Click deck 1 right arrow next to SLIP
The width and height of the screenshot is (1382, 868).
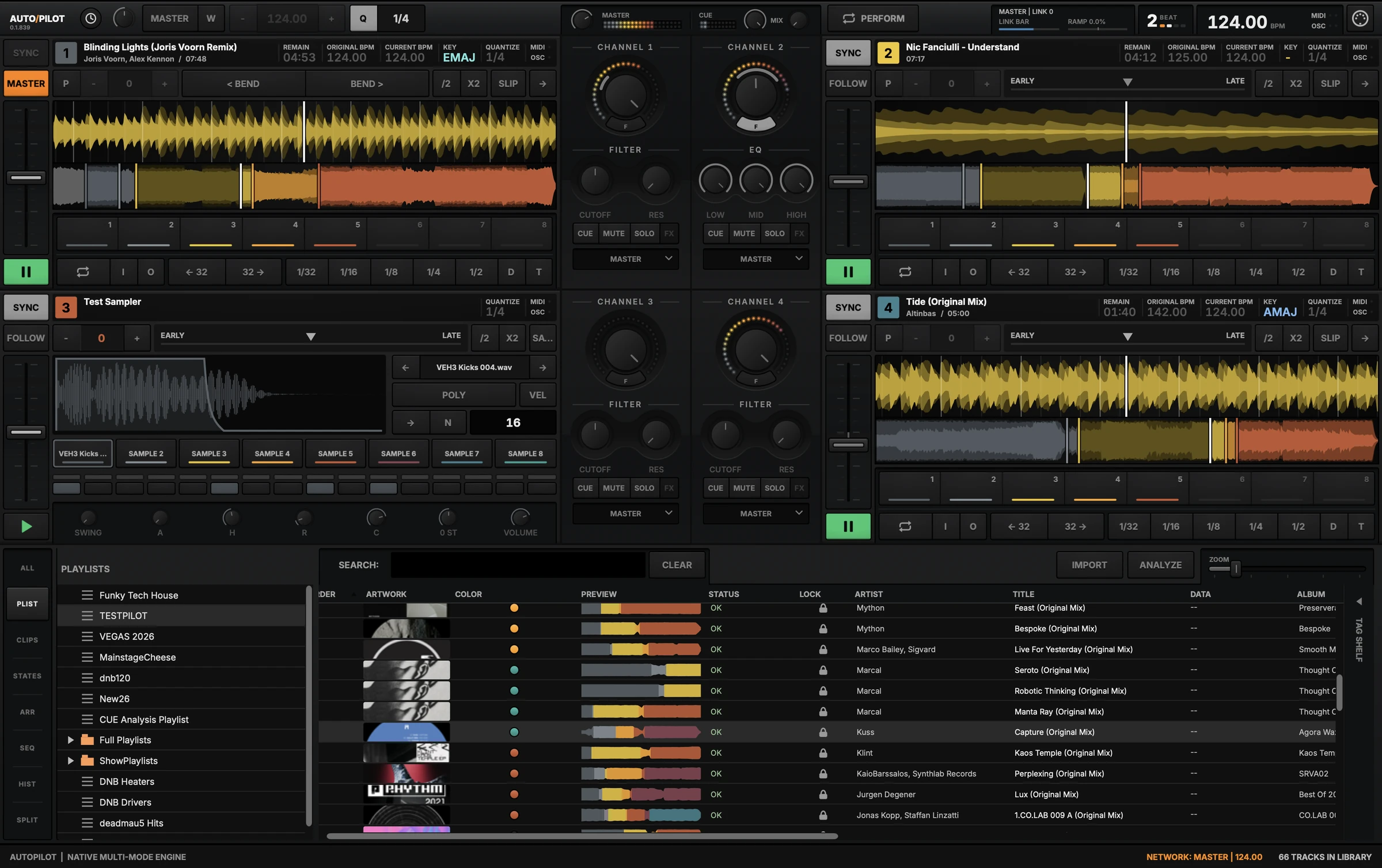coord(542,83)
